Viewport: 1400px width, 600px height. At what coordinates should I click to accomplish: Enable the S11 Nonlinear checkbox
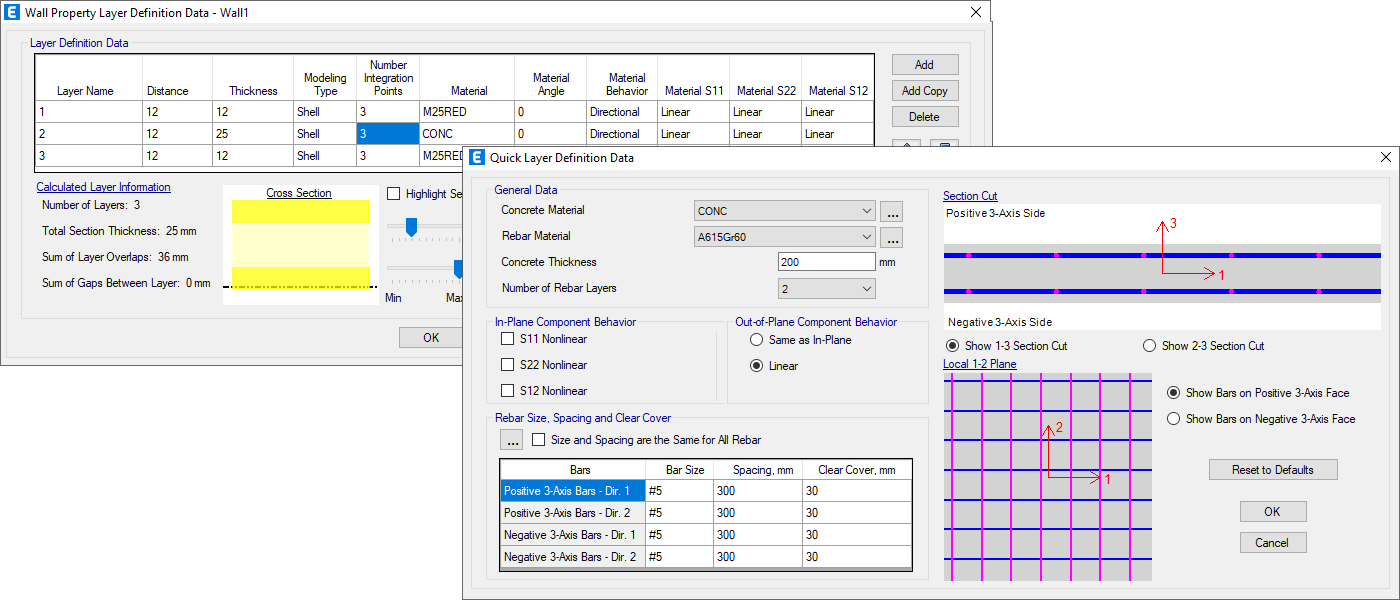point(508,339)
